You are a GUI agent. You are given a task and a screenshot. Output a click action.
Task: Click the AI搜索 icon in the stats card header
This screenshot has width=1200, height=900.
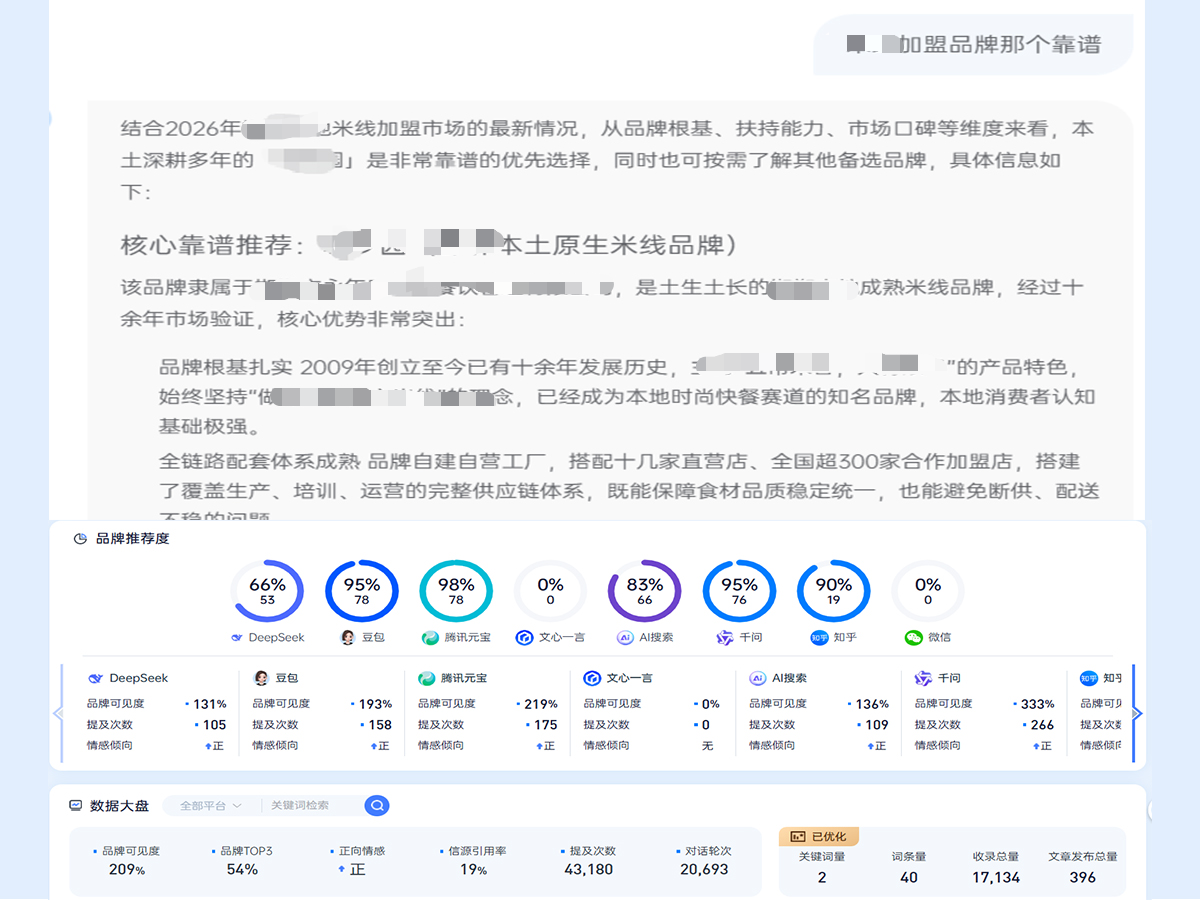point(757,678)
